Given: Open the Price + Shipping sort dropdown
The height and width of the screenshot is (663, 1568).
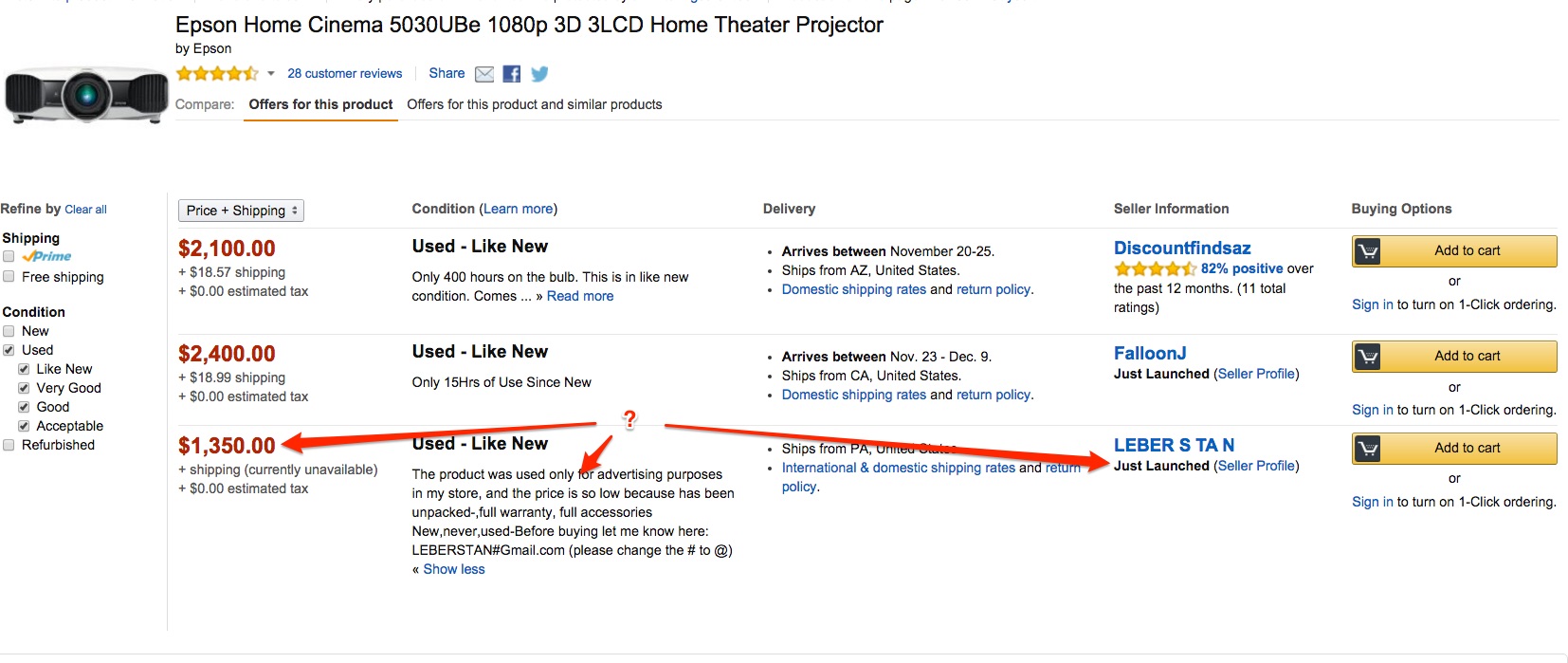Looking at the screenshot, I should (x=241, y=211).
